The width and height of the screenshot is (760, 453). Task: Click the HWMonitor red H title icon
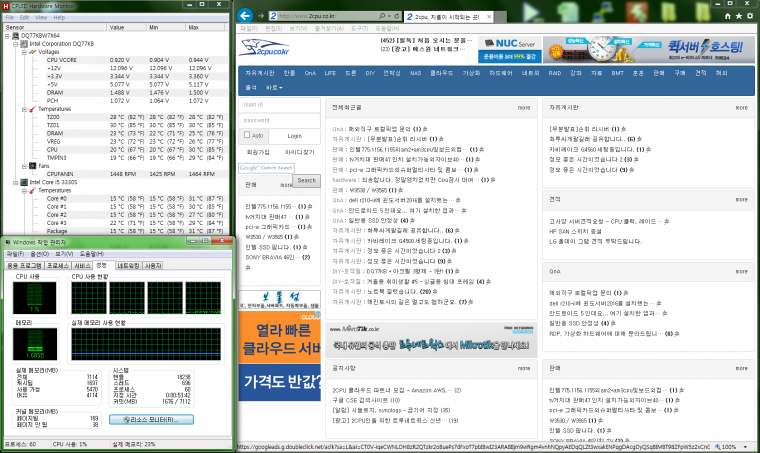tap(6, 5)
